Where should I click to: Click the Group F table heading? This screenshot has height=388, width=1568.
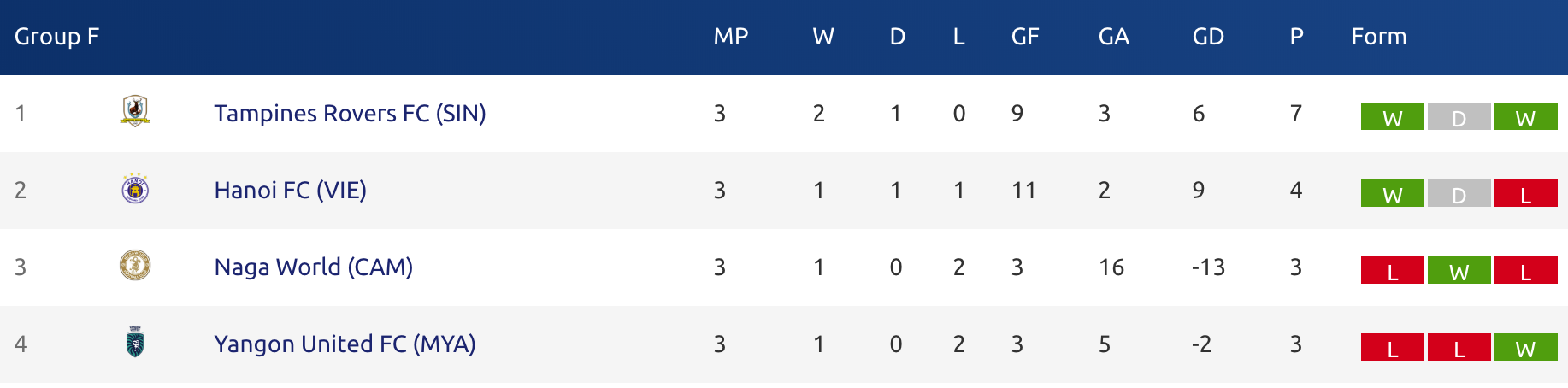point(57,37)
